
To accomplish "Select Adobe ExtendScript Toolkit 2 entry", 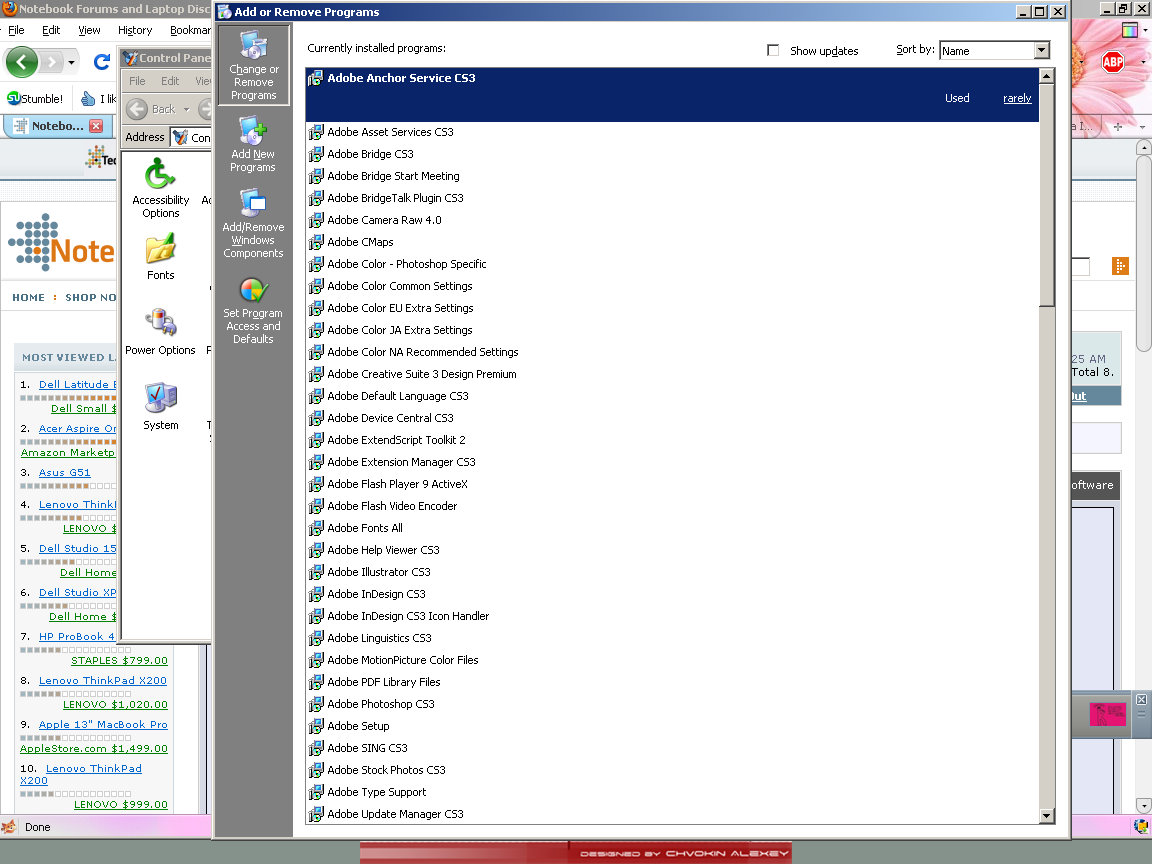I will [x=396, y=441].
